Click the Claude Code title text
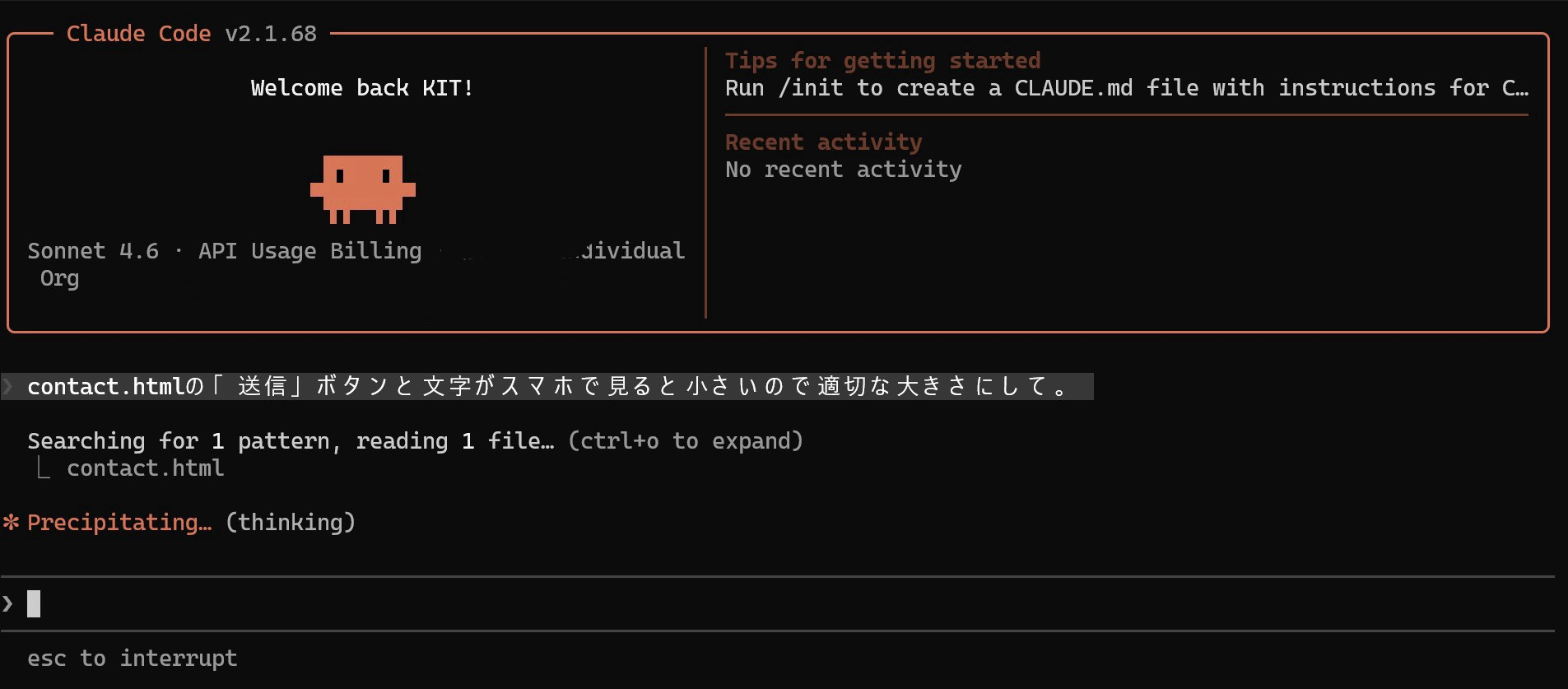 138,34
